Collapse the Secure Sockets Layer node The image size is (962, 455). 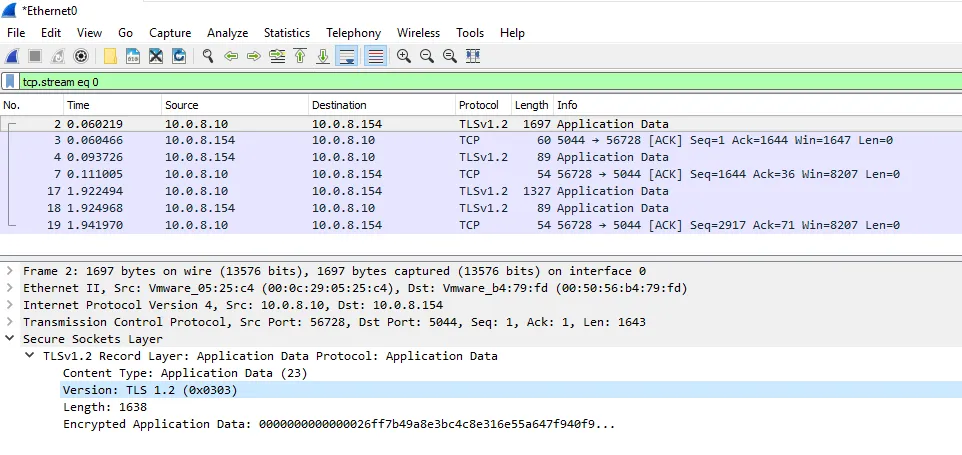(x=9, y=338)
